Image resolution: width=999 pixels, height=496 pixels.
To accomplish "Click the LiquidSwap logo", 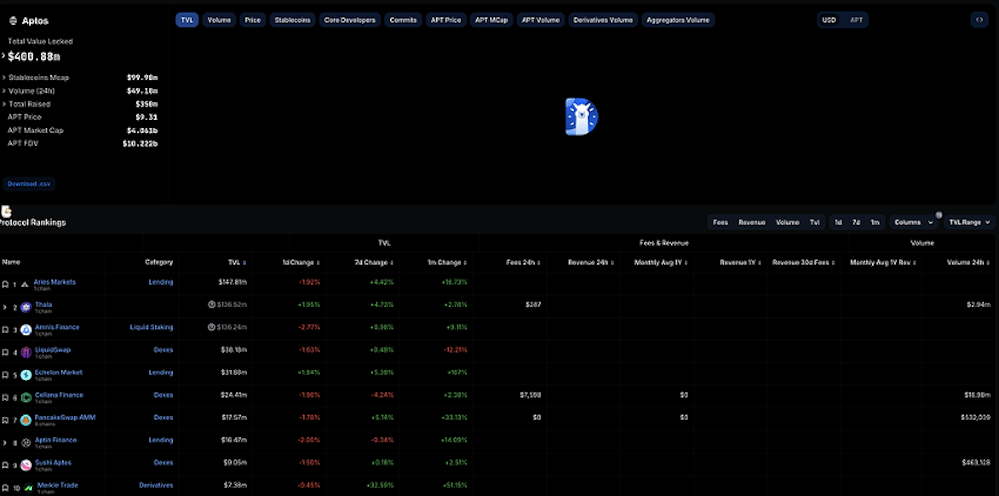I will (x=25, y=353).
